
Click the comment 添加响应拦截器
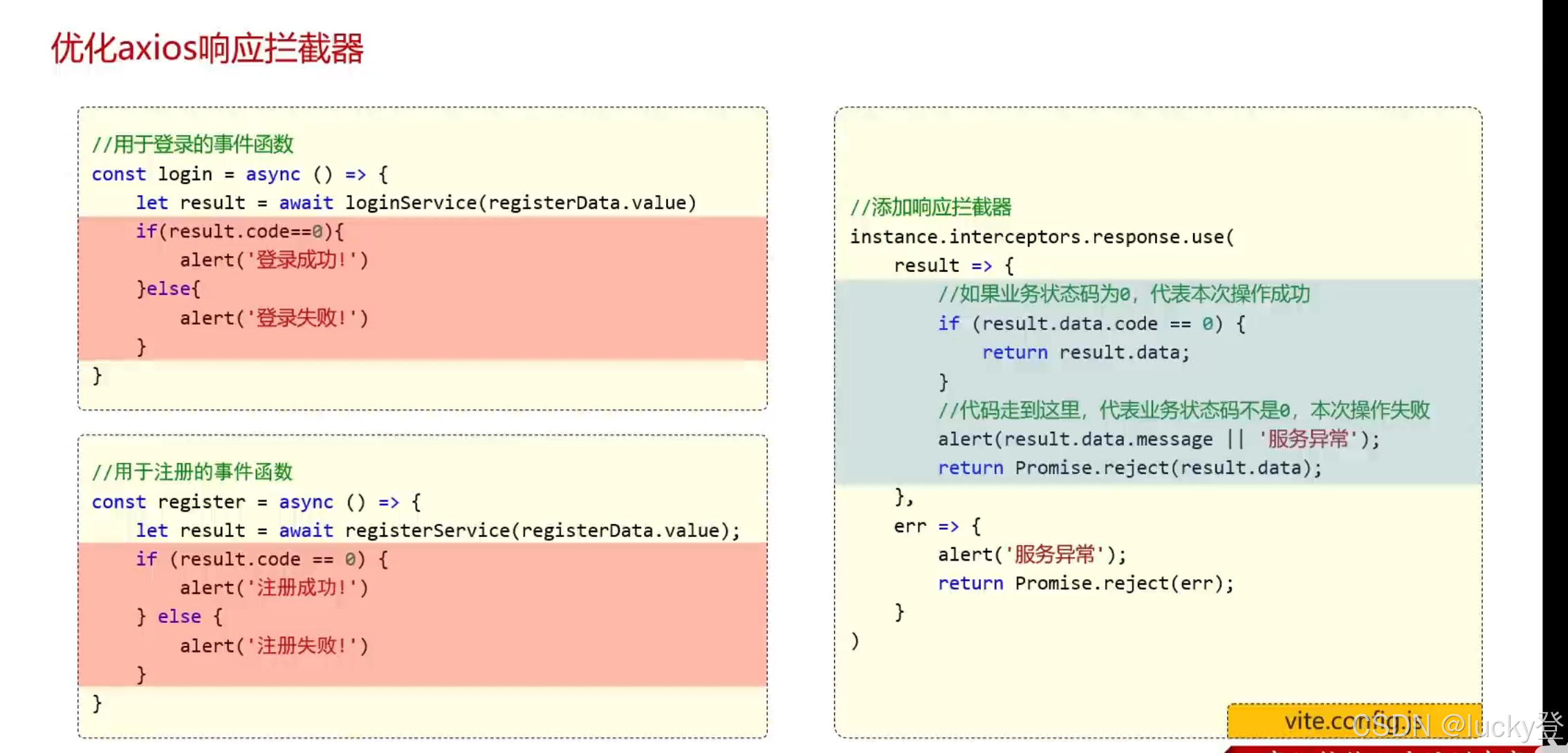(930, 207)
